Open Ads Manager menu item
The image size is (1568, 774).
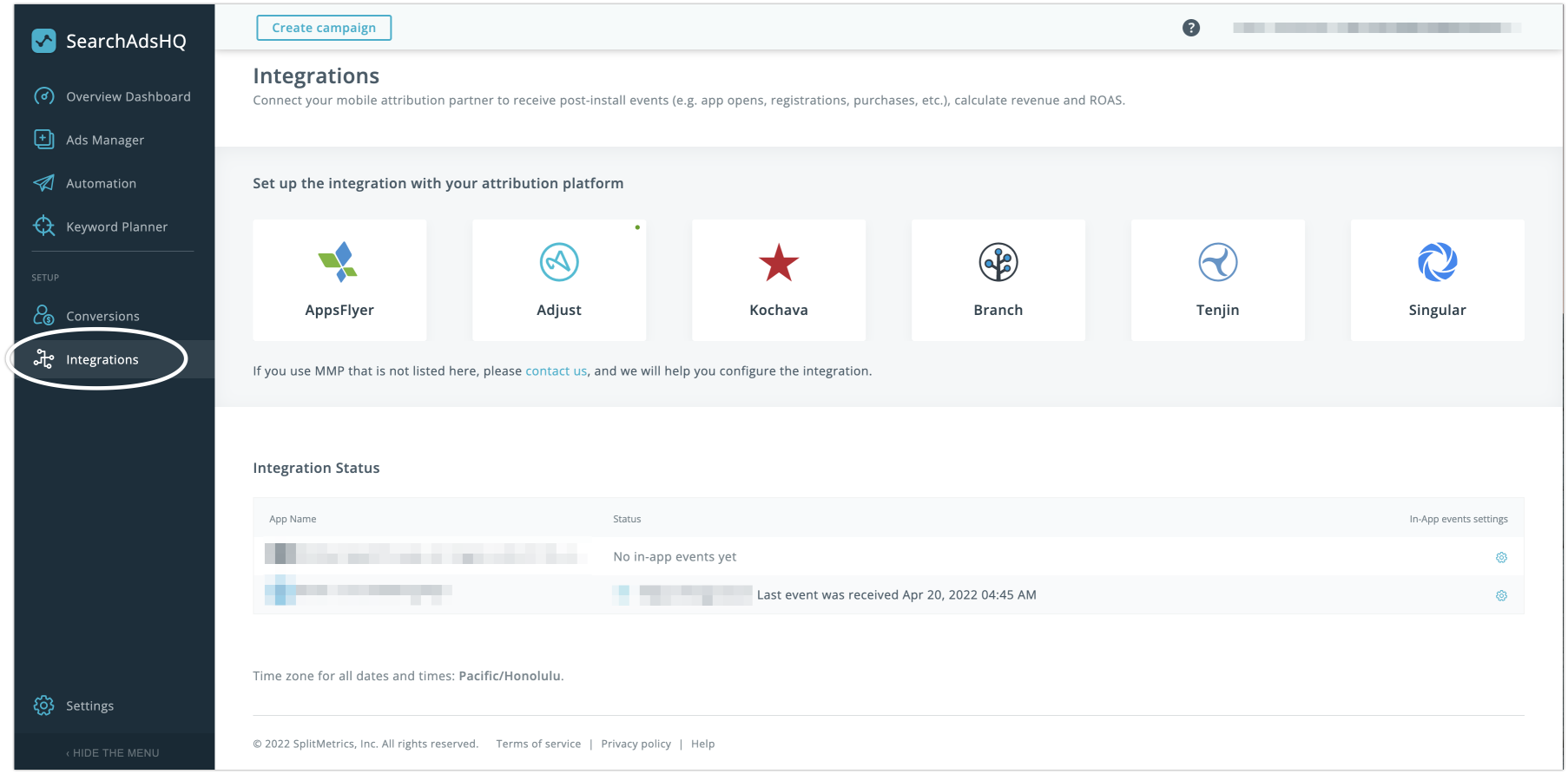tap(105, 140)
